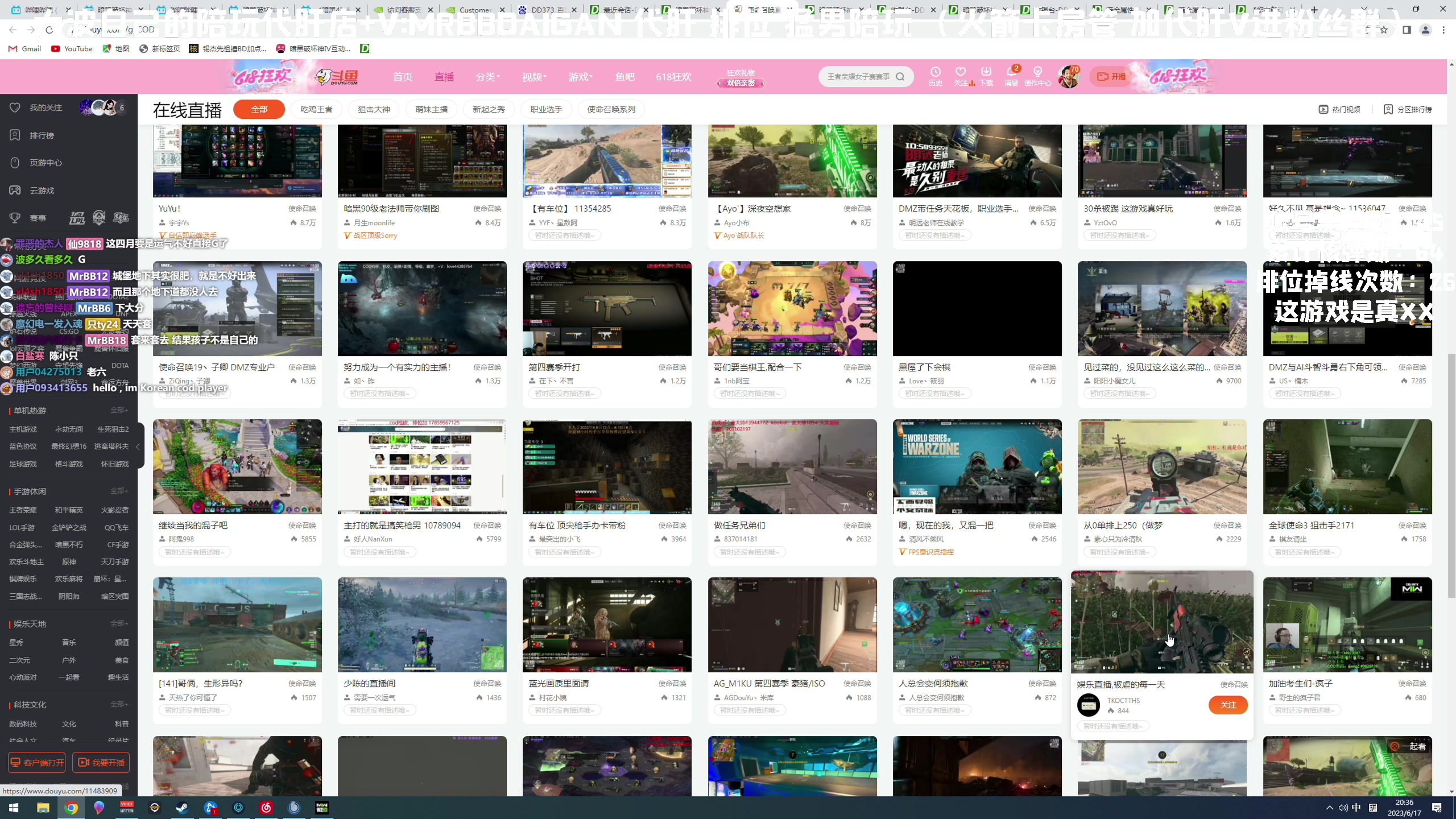
Task: Select the 职业选手 filter tab
Action: point(546,109)
